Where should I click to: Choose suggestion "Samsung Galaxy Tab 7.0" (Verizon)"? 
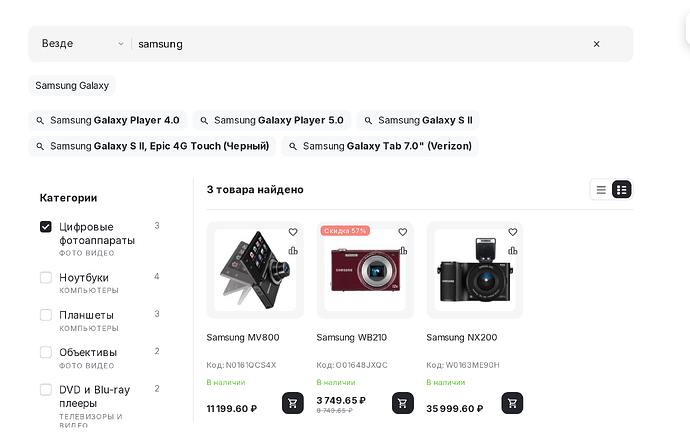pos(380,146)
